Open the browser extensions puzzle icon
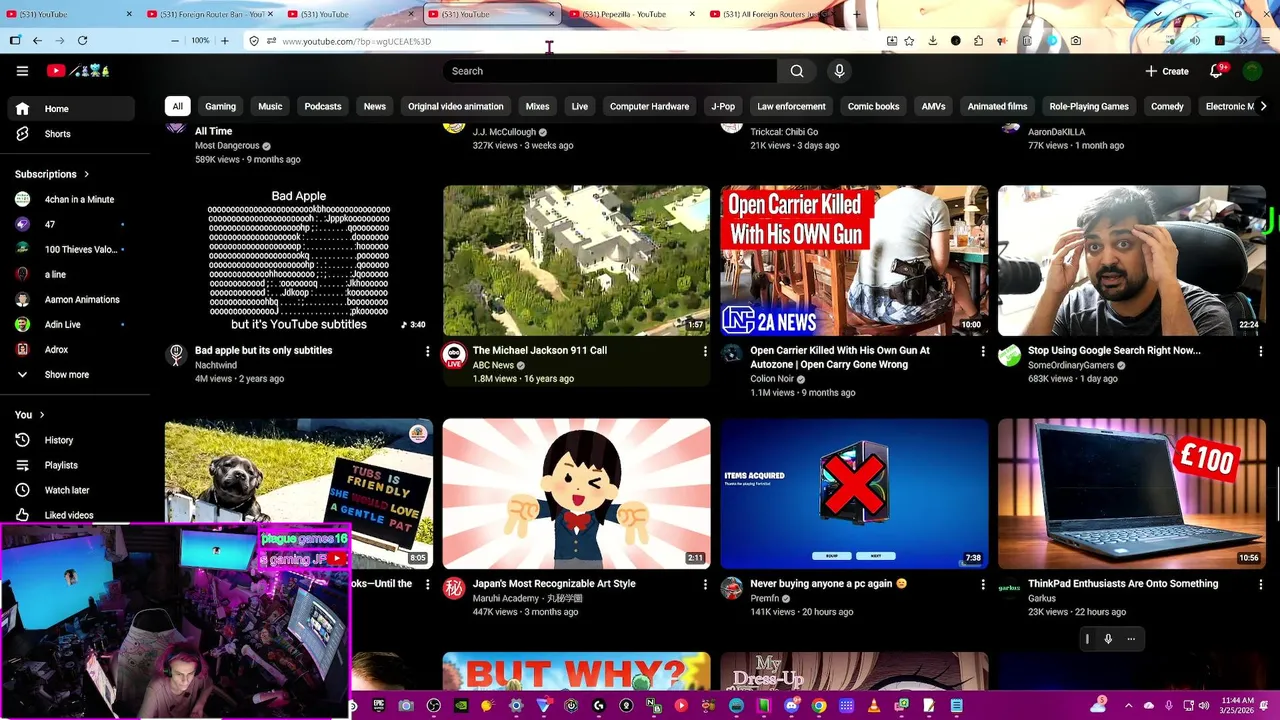Image resolution: width=1280 pixels, height=720 pixels. [x=978, y=41]
